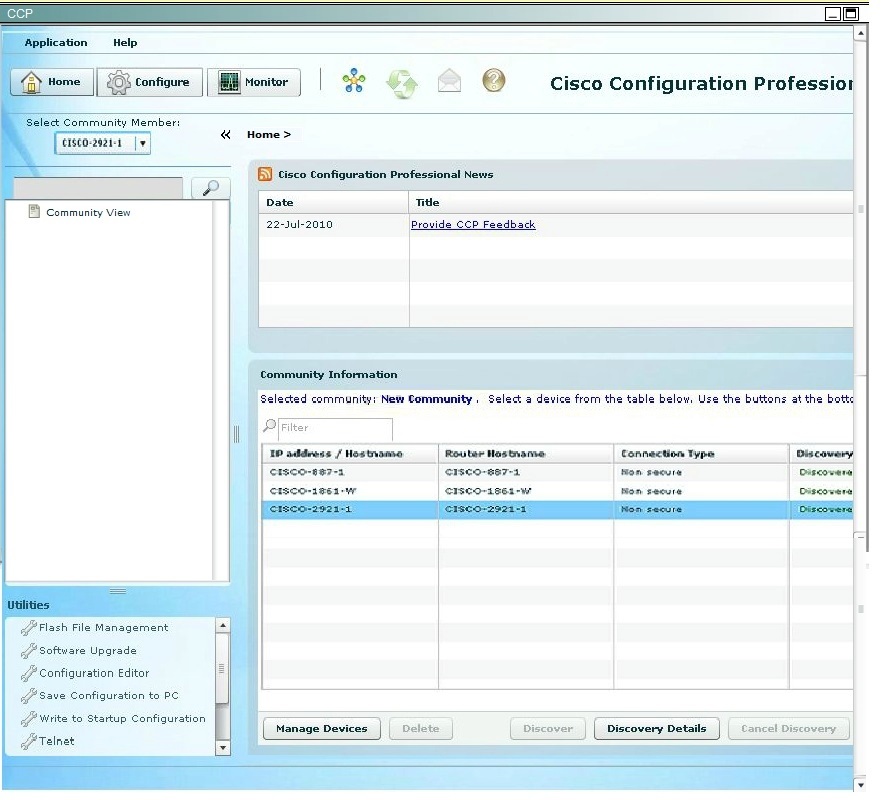Viewport: 882px width, 800px height.
Task: Click wrench icon beside Flash File Management
Action: 29,628
